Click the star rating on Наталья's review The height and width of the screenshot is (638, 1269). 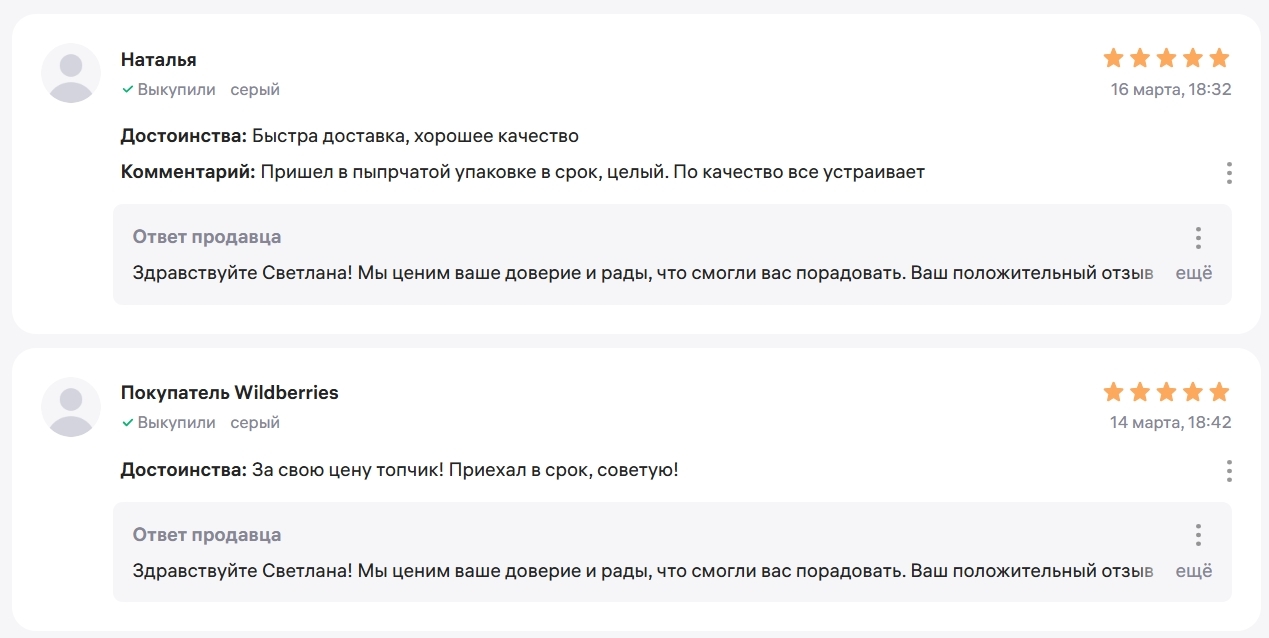tap(1166, 58)
